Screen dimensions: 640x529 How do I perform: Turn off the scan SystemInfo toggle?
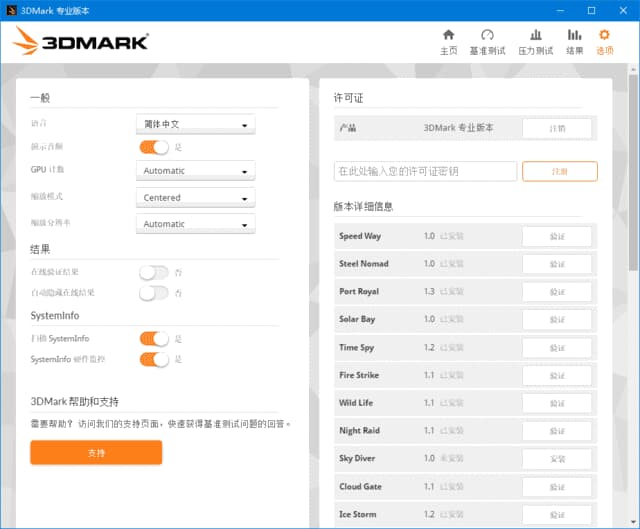pos(154,339)
